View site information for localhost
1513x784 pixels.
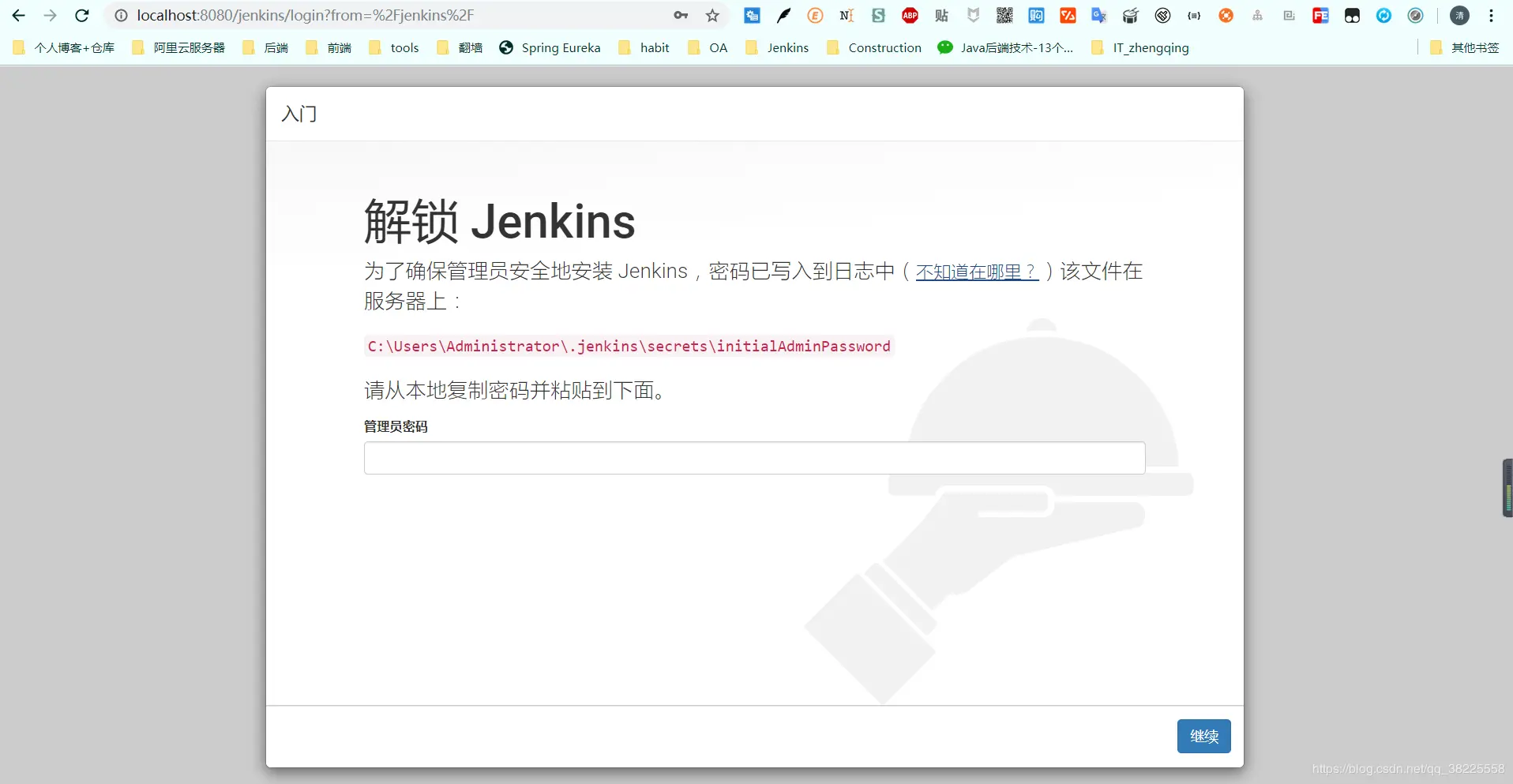coord(121,16)
